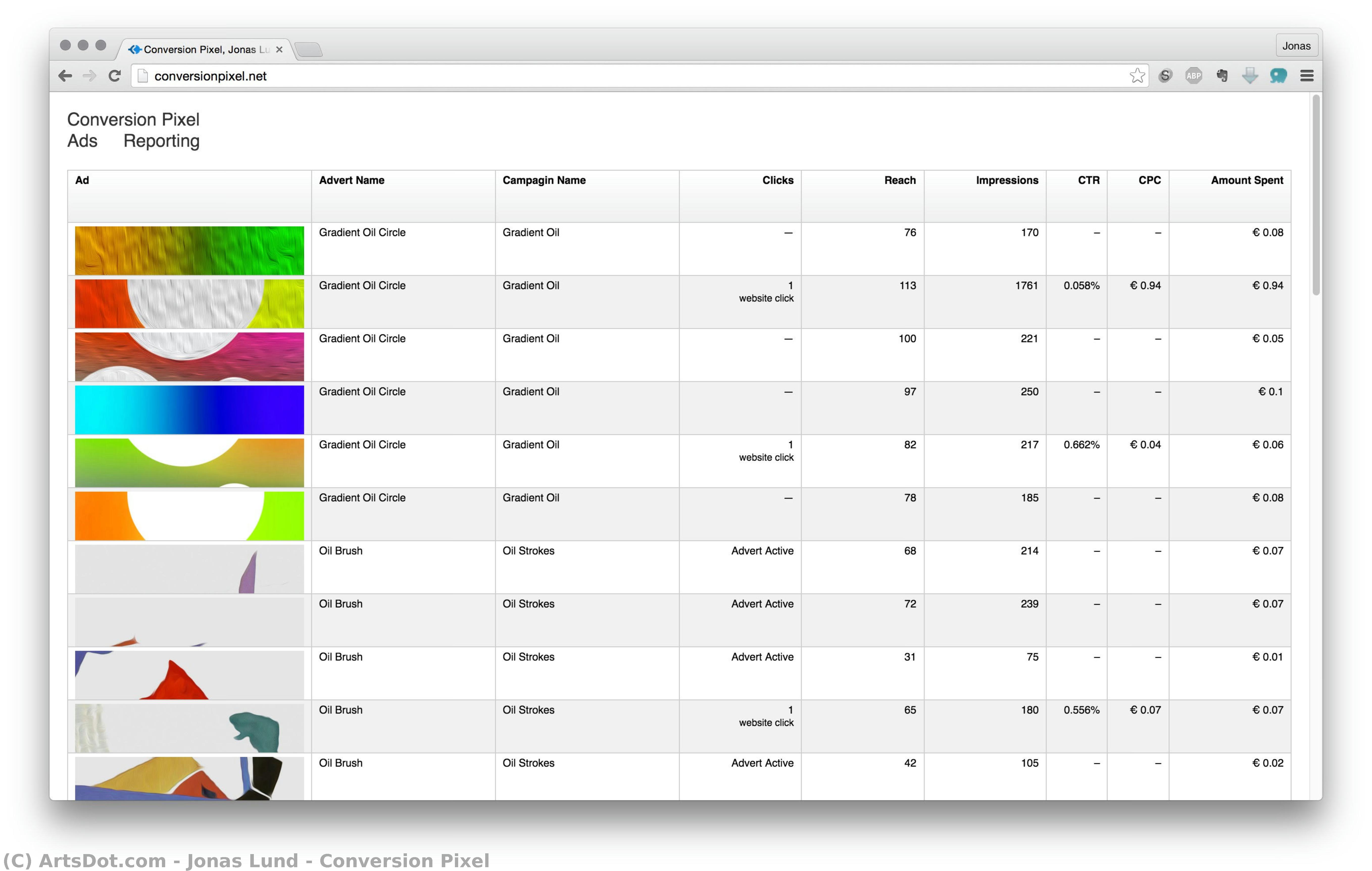Open the red-pink ad thumbnail with circles
Image resolution: width=1372 pixels, height=871 pixels.
pos(190,357)
